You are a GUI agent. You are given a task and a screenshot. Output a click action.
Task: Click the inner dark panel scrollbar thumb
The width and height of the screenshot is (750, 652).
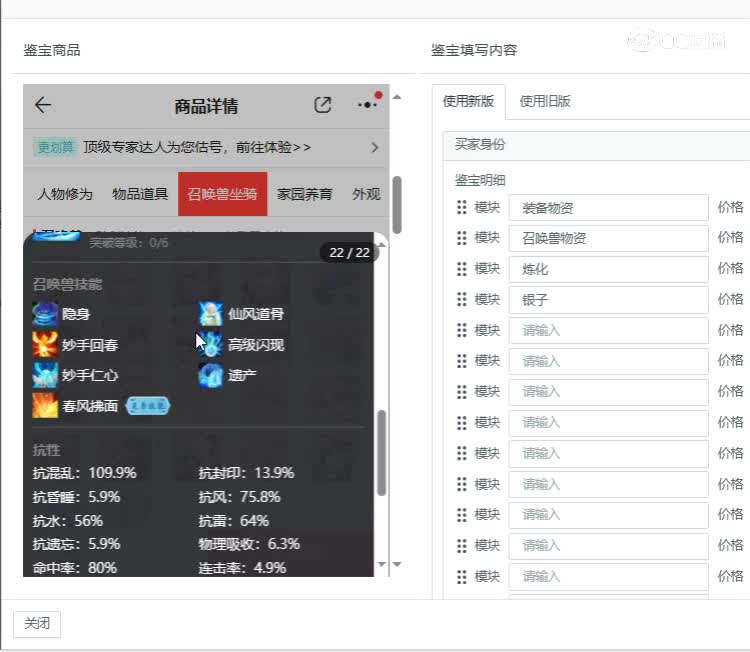point(381,453)
